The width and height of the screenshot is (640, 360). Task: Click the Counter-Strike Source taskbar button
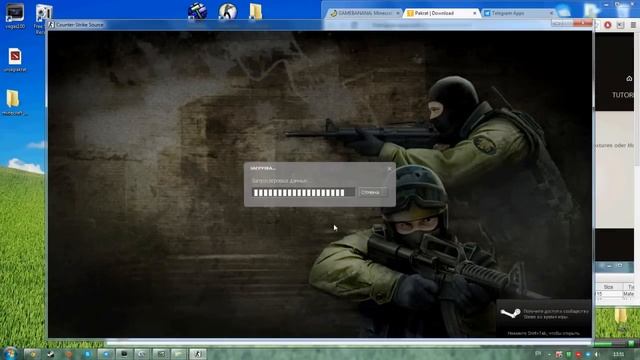tap(198, 354)
